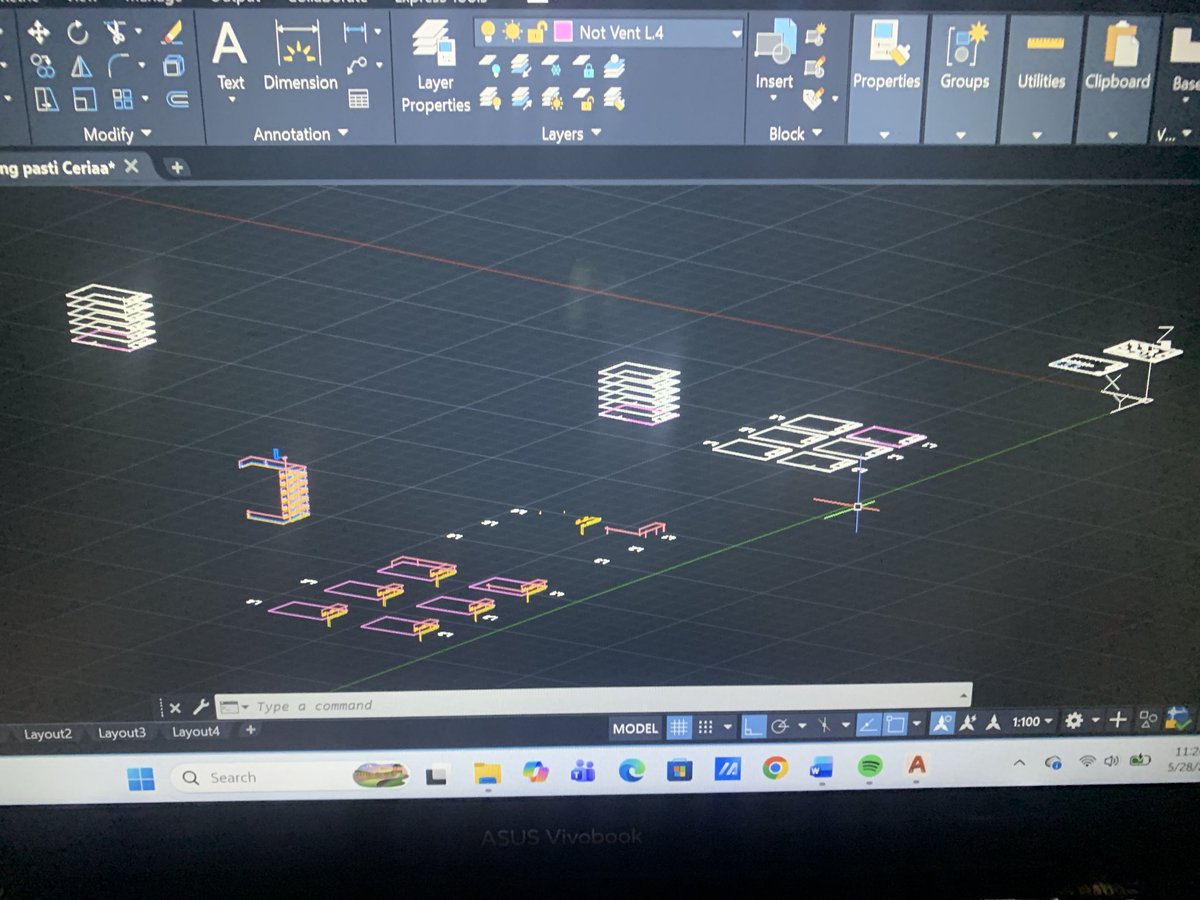1200x900 pixels.
Task: Open a new drawing tab with plus
Action: [177, 167]
